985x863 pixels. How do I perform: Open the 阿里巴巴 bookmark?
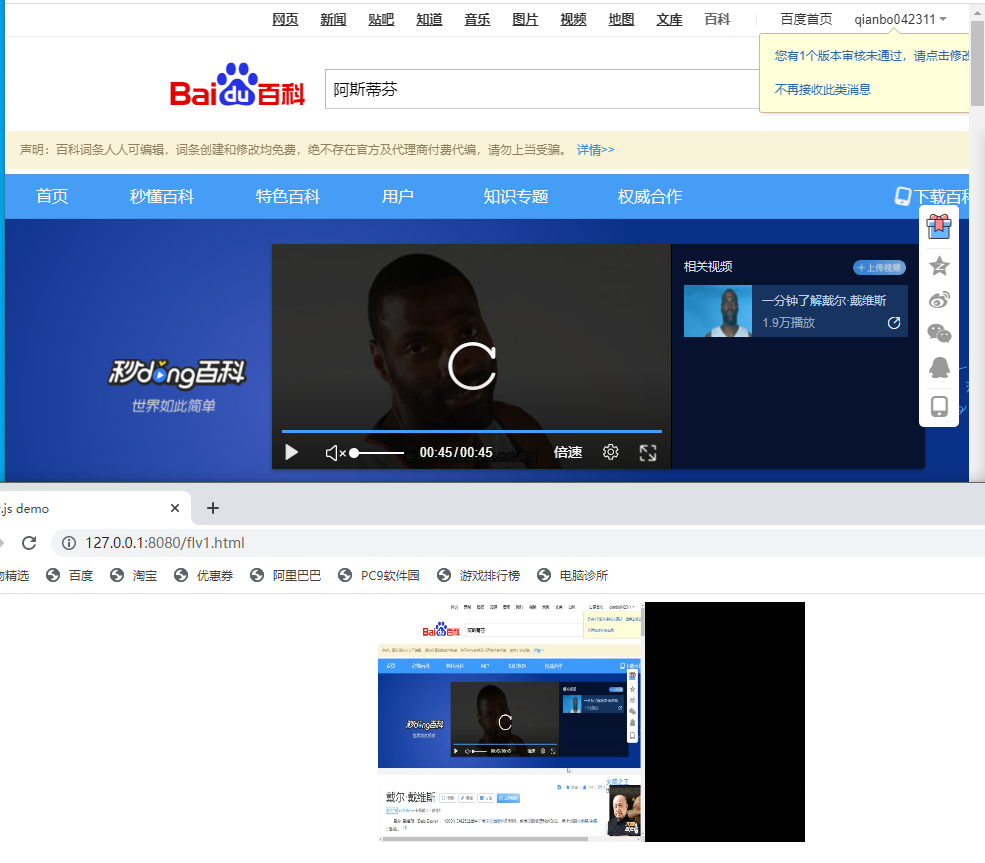[286, 575]
